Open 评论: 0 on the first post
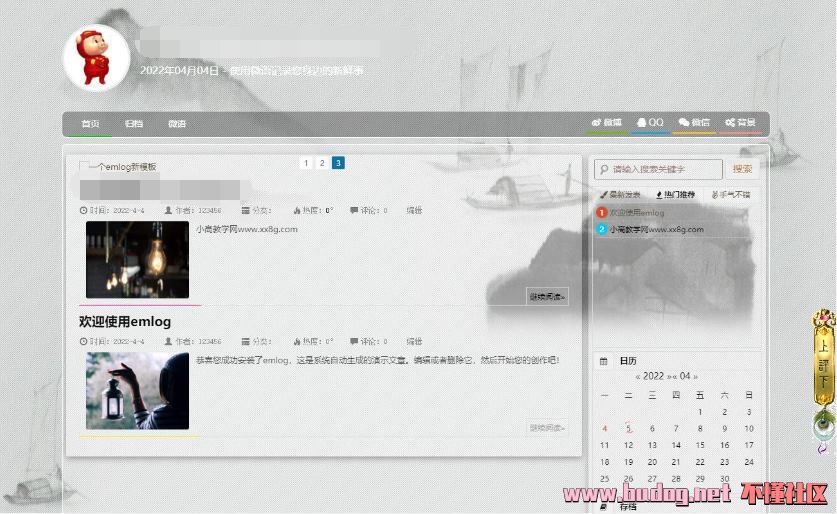This screenshot has width=837, height=514. coord(369,210)
